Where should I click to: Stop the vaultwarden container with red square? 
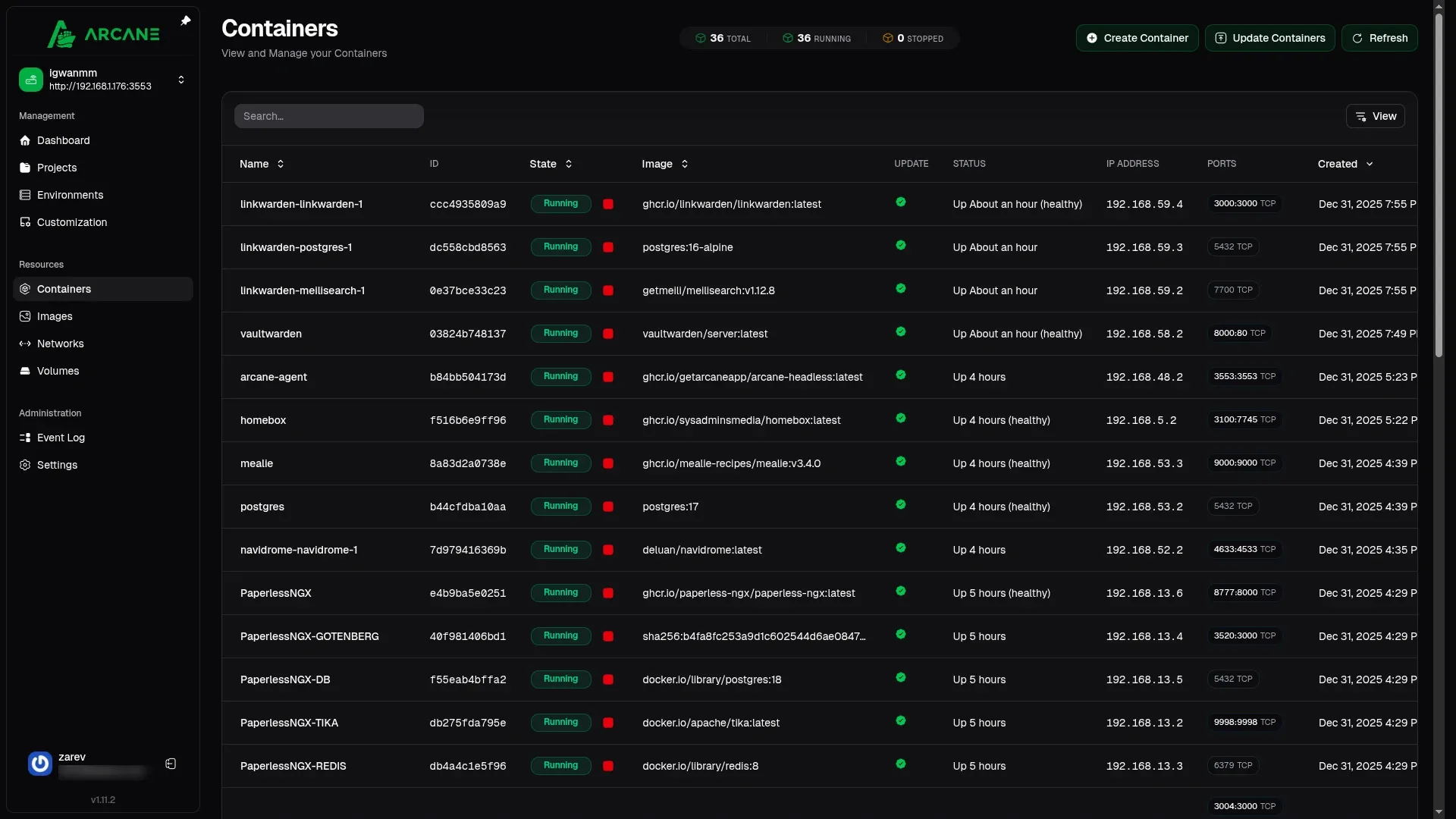pyautogui.click(x=608, y=334)
